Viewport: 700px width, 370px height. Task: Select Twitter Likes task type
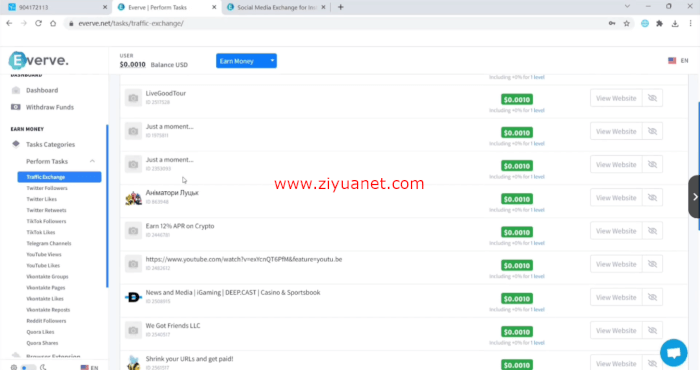coord(42,199)
